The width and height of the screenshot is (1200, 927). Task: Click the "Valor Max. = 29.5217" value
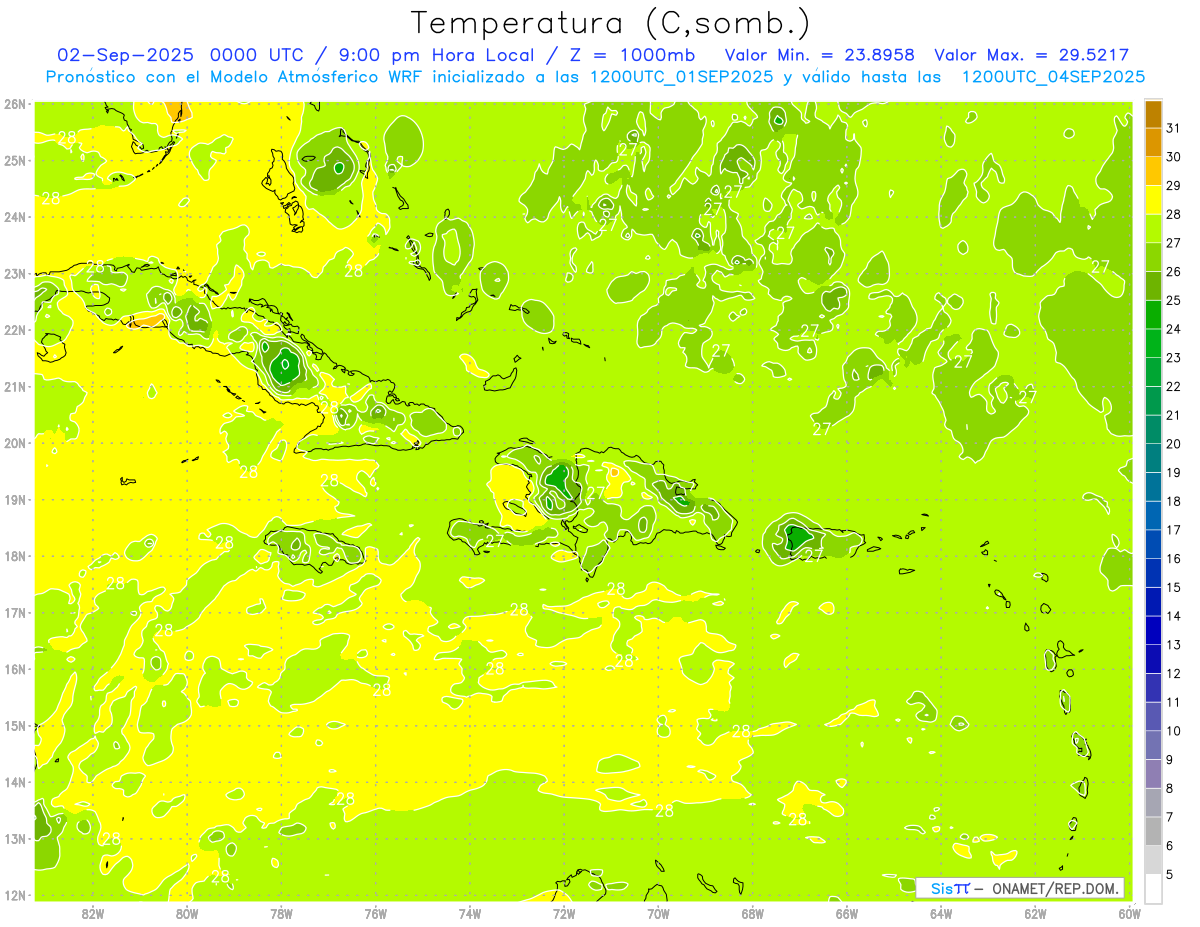(x=1032, y=55)
